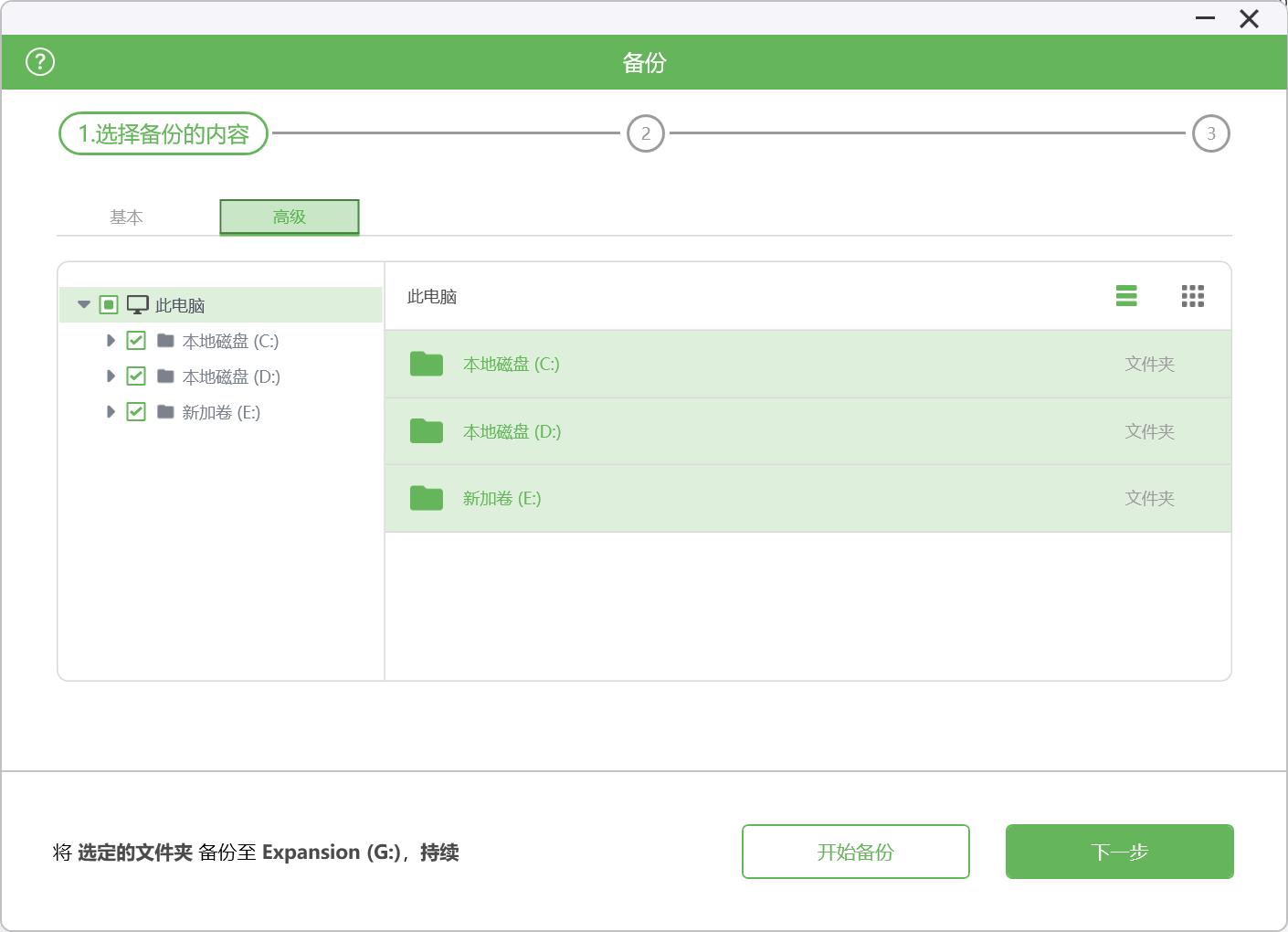Expand the 新加卷 (E:) tree node
Image resolution: width=1288 pixels, height=932 pixels.
click(111, 411)
